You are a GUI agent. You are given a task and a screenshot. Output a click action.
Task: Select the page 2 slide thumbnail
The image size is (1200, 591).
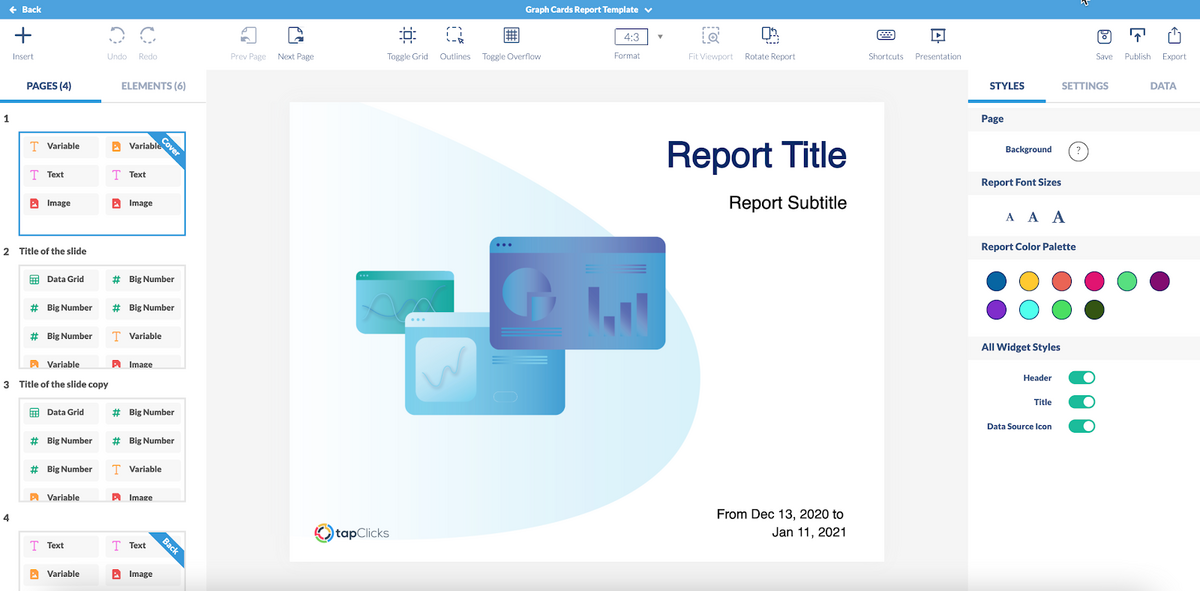tap(102, 318)
